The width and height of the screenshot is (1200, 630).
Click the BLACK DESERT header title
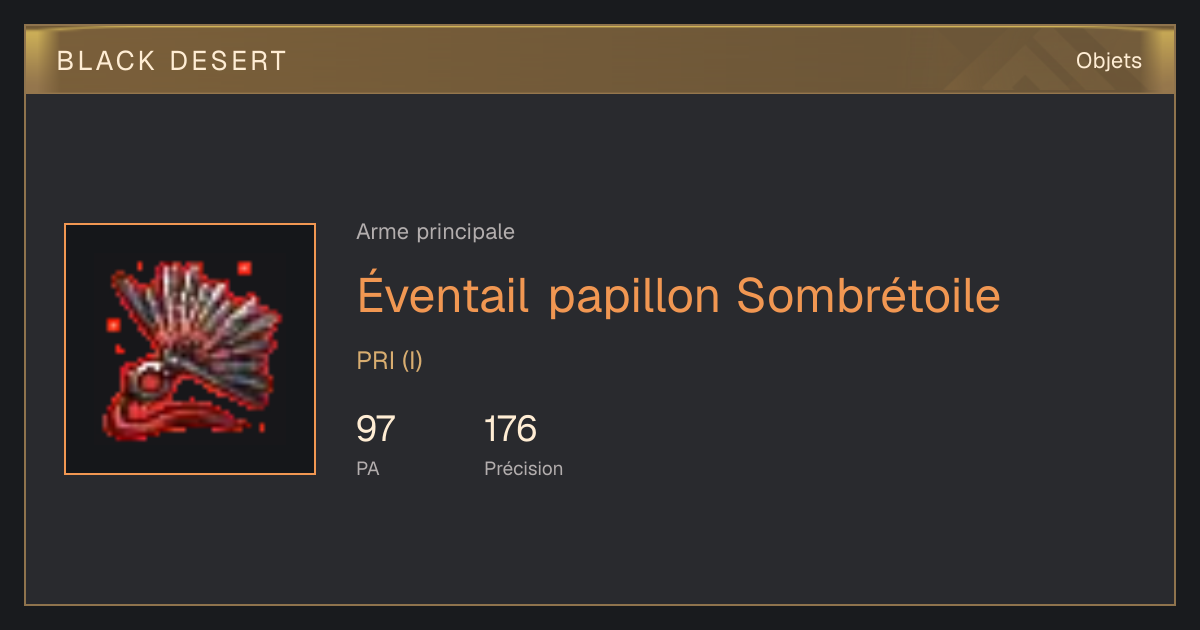172,61
